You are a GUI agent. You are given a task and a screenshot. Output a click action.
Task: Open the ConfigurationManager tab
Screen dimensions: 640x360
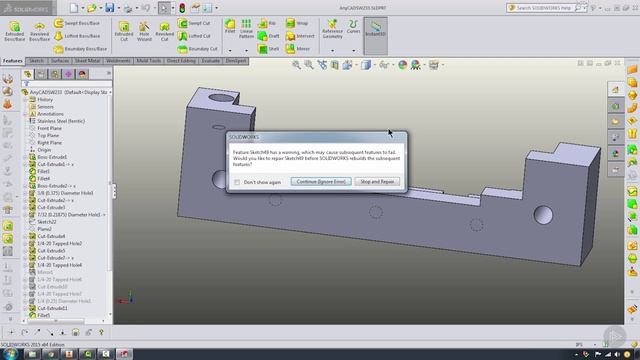55,74
